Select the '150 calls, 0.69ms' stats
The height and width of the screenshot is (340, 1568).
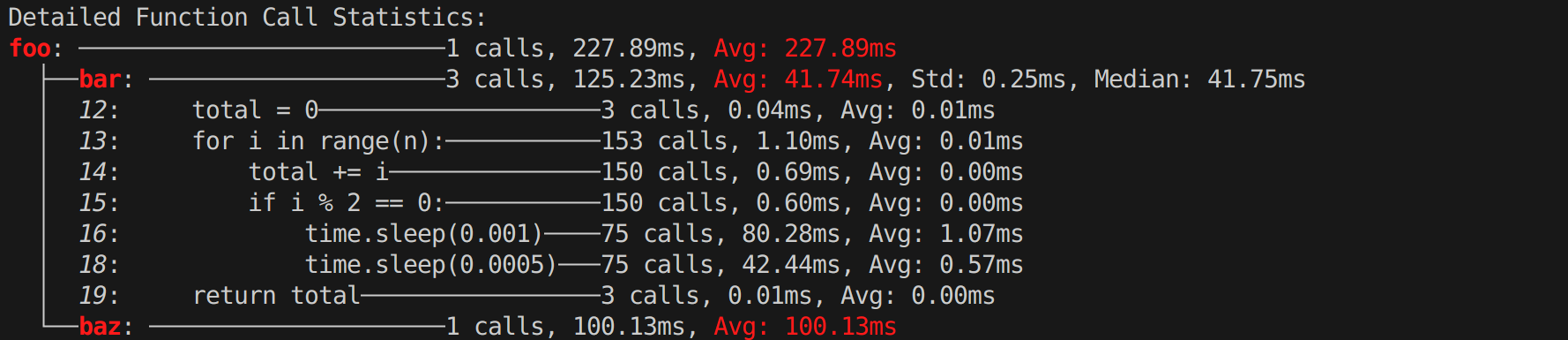tap(721, 172)
